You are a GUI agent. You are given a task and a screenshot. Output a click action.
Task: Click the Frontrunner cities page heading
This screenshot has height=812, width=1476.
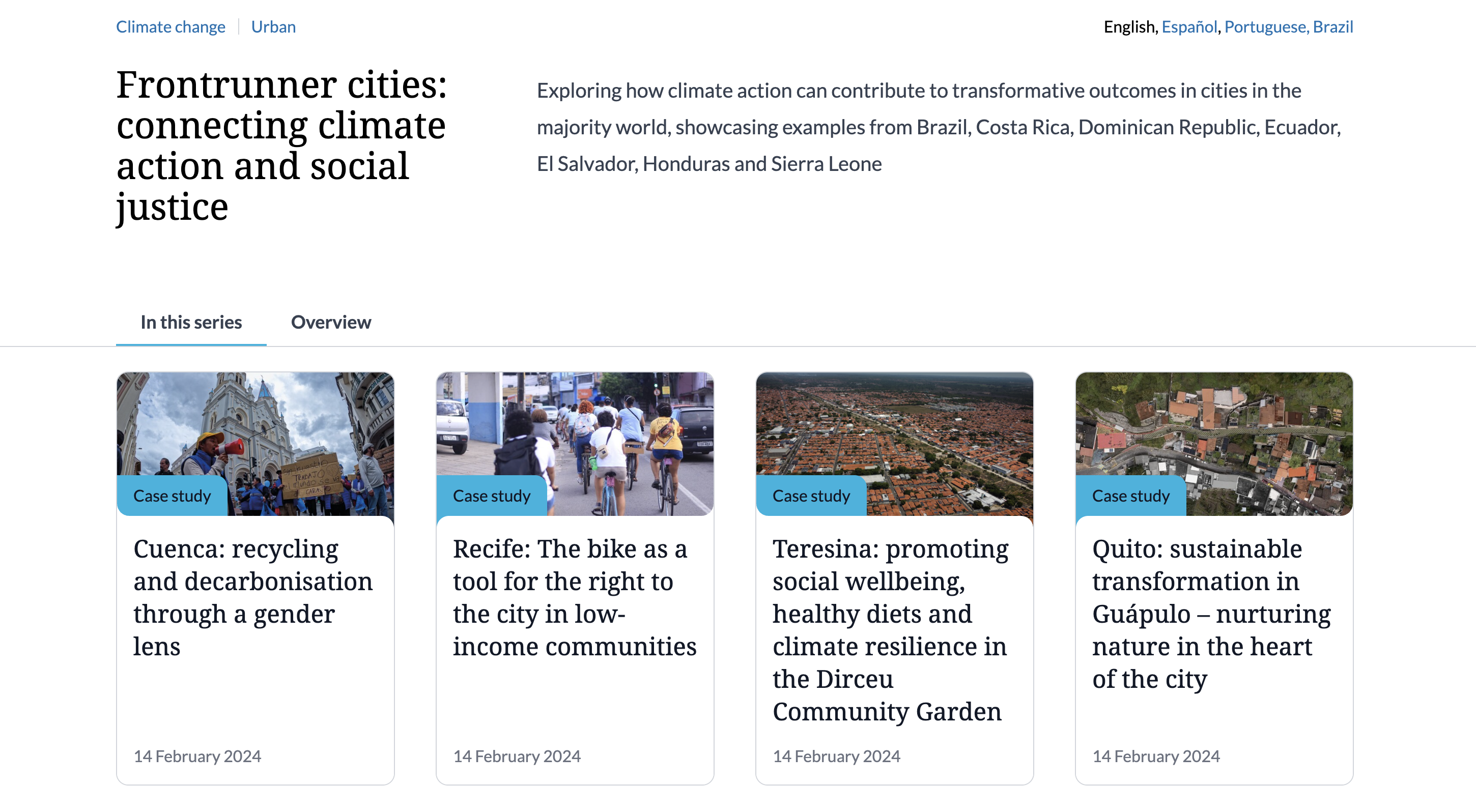[281, 146]
